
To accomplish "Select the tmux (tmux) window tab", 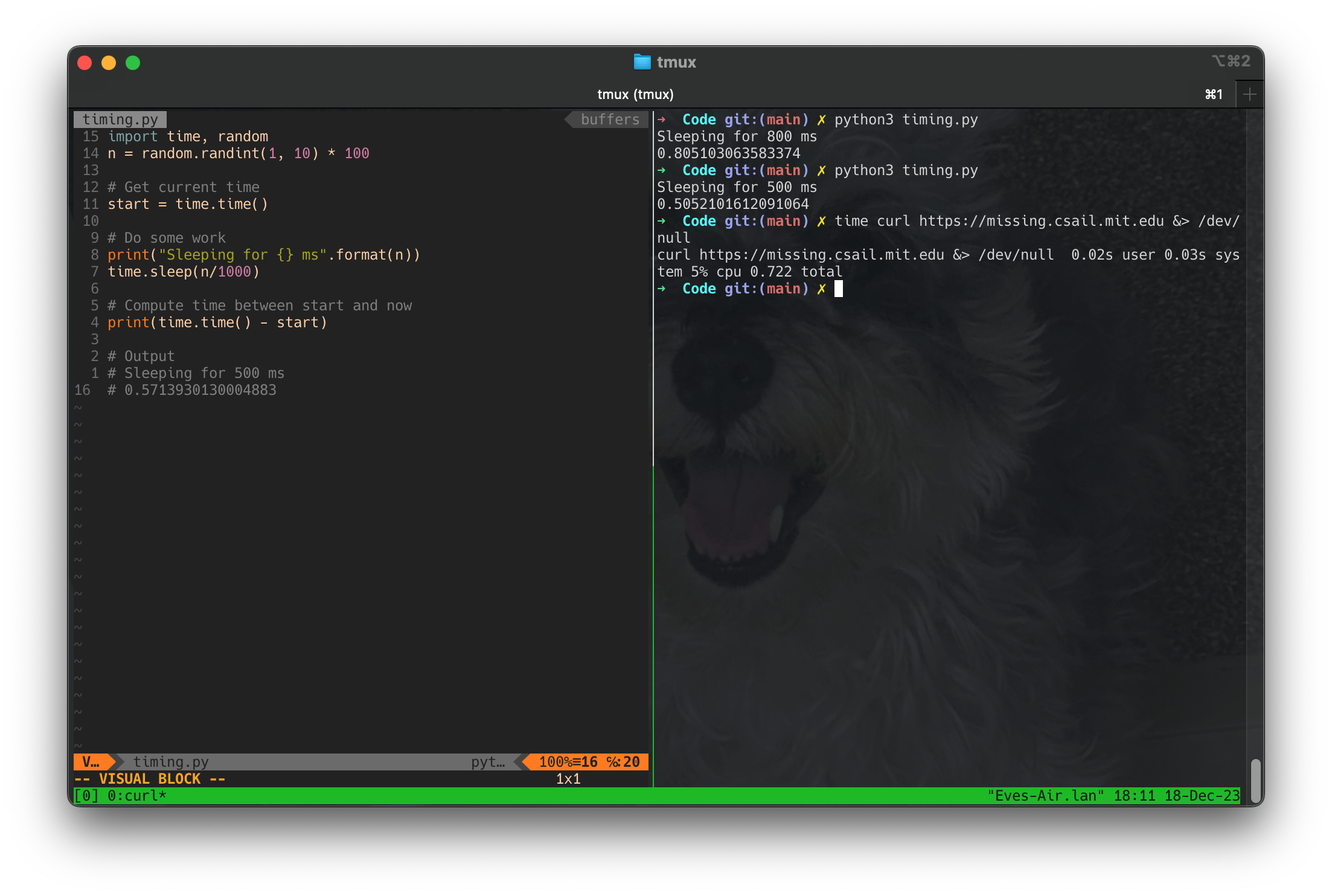I will point(635,94).
